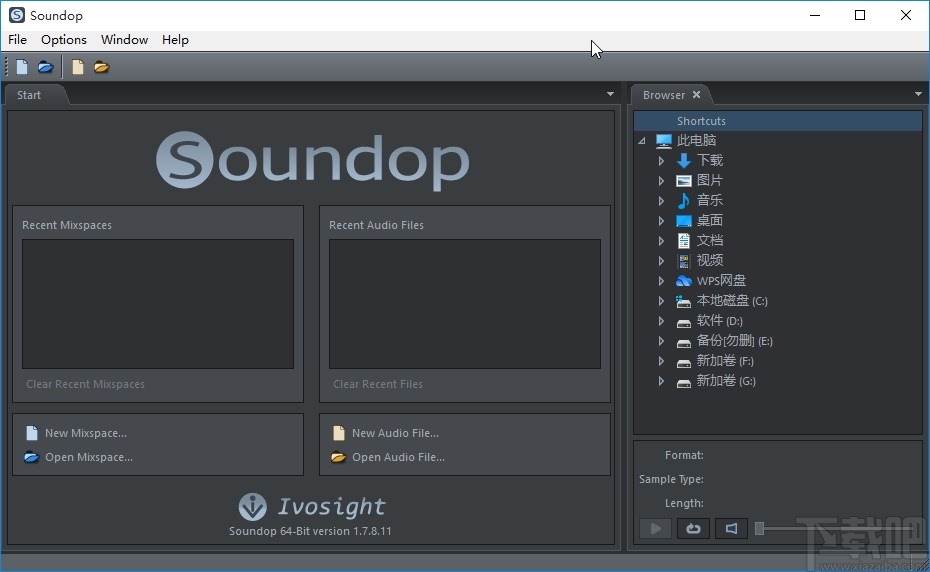Select the Shortcuts header row
Image resolution: width=930 pixels, height=572 pixels.
tap(778, 121)
